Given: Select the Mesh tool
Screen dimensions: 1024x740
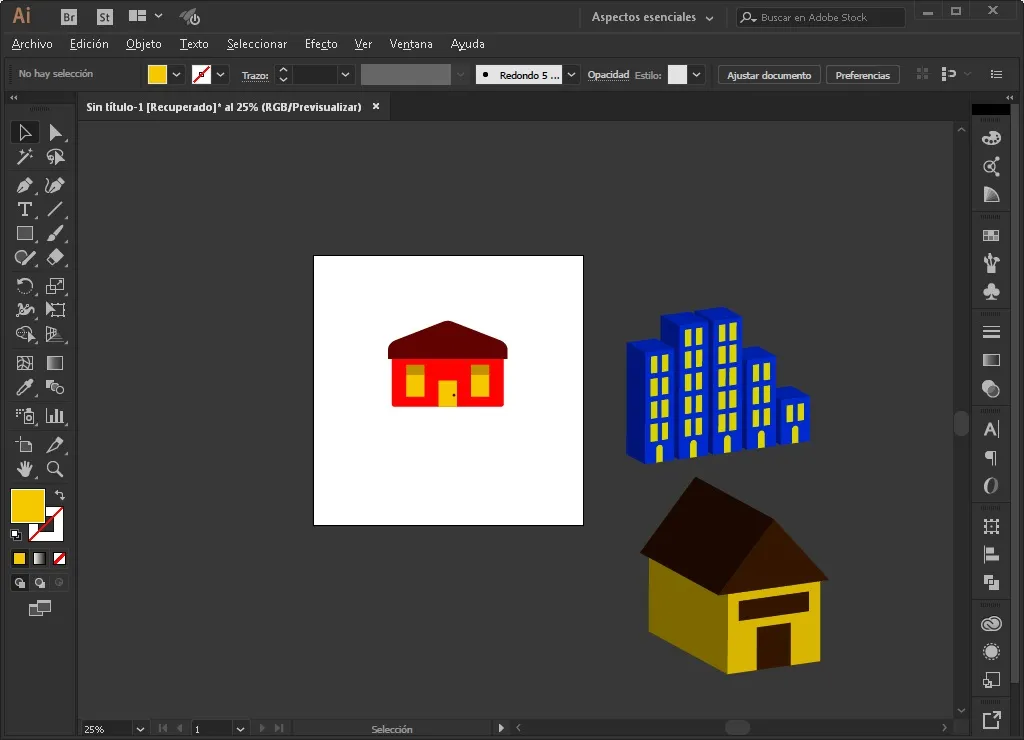Looking at the screenshot, I should 25,363.
